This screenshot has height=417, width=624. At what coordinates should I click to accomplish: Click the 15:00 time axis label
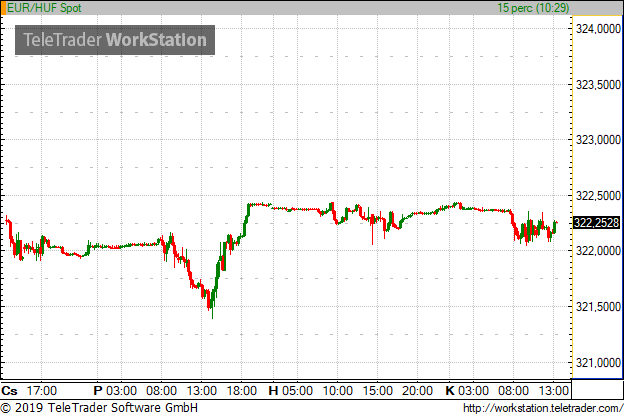[378, 390]
